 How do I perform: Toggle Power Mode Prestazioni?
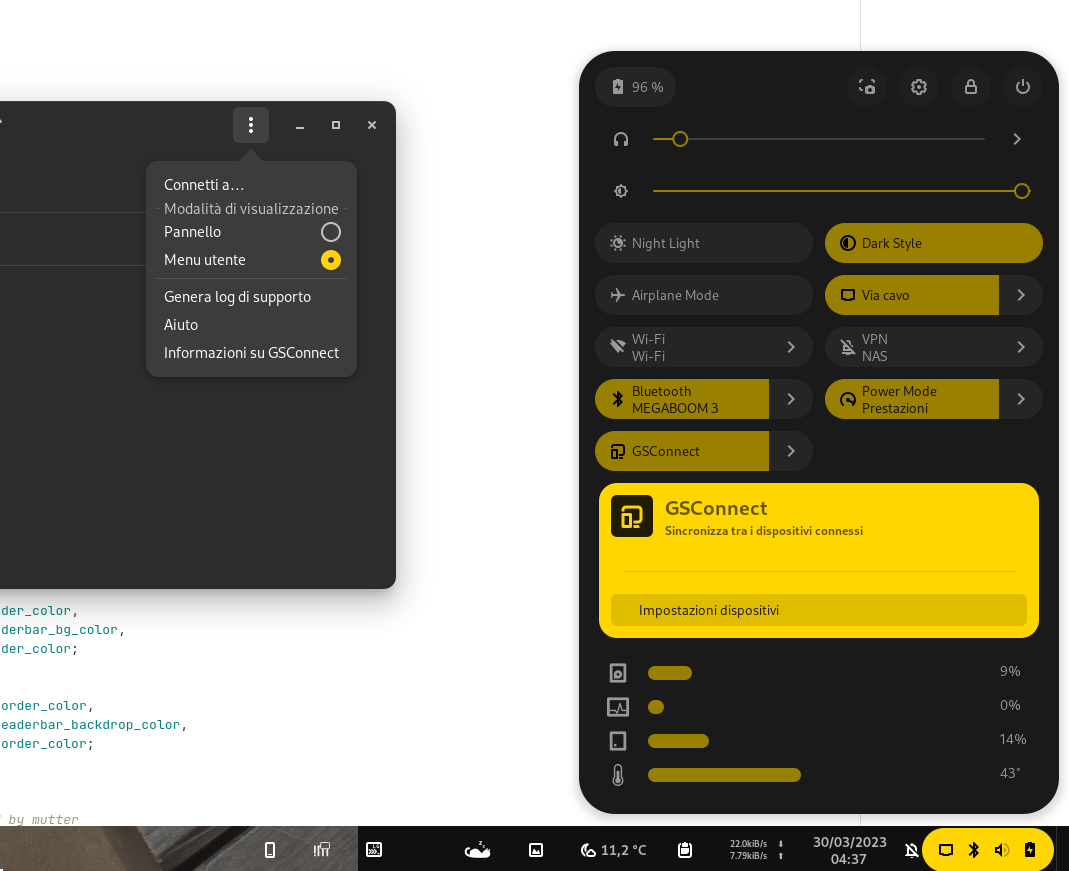pos(912,399)
